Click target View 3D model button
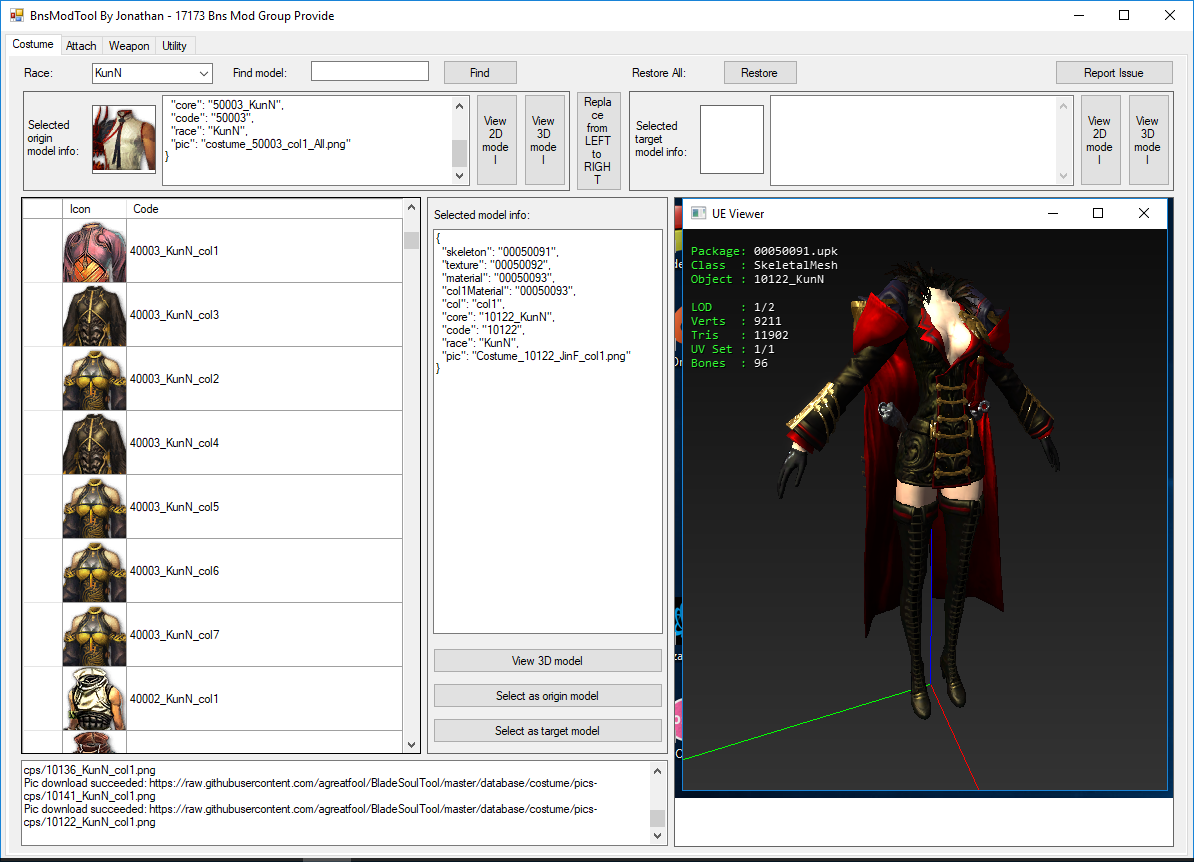 click(x=1148, y=140)
